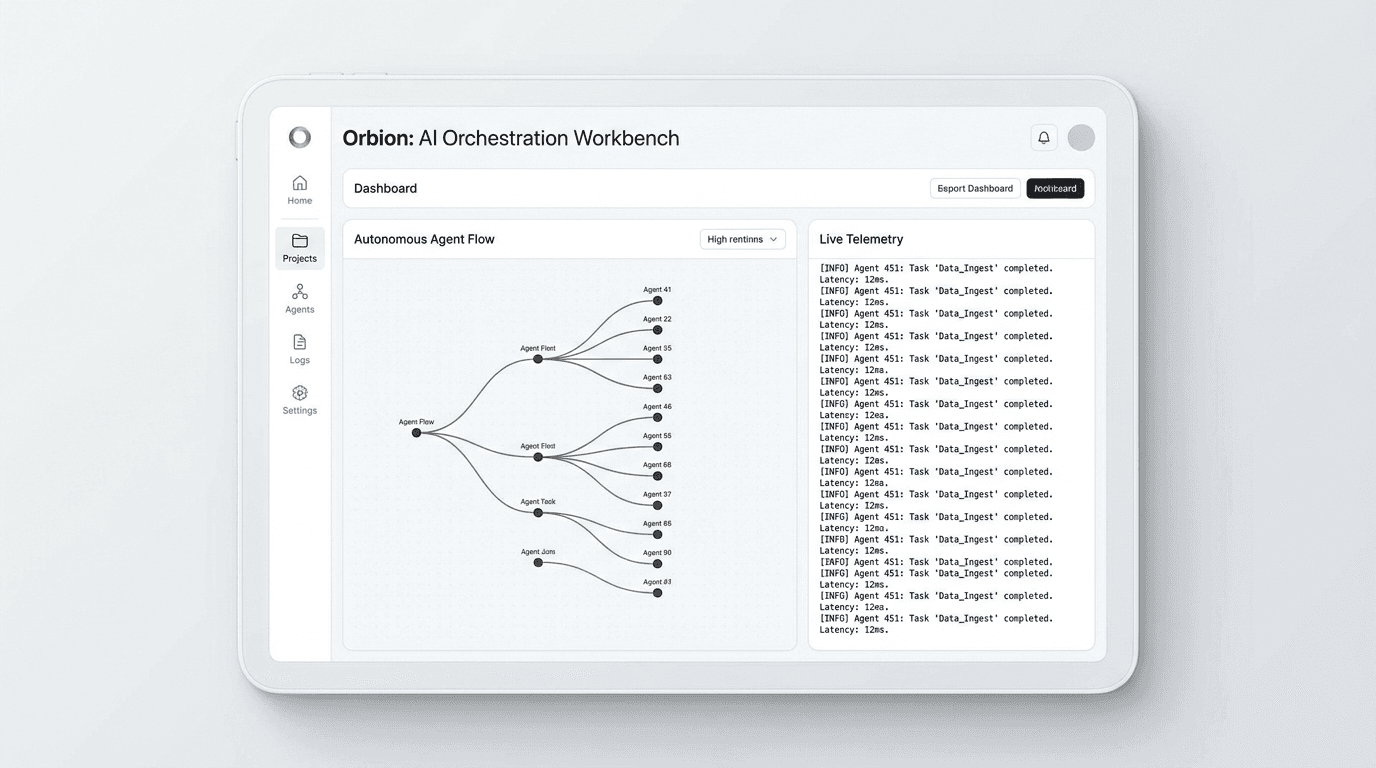1376x768 pixels.
Task: Click the Autonomous Agent Flow panel title
Action: [424, 239]
